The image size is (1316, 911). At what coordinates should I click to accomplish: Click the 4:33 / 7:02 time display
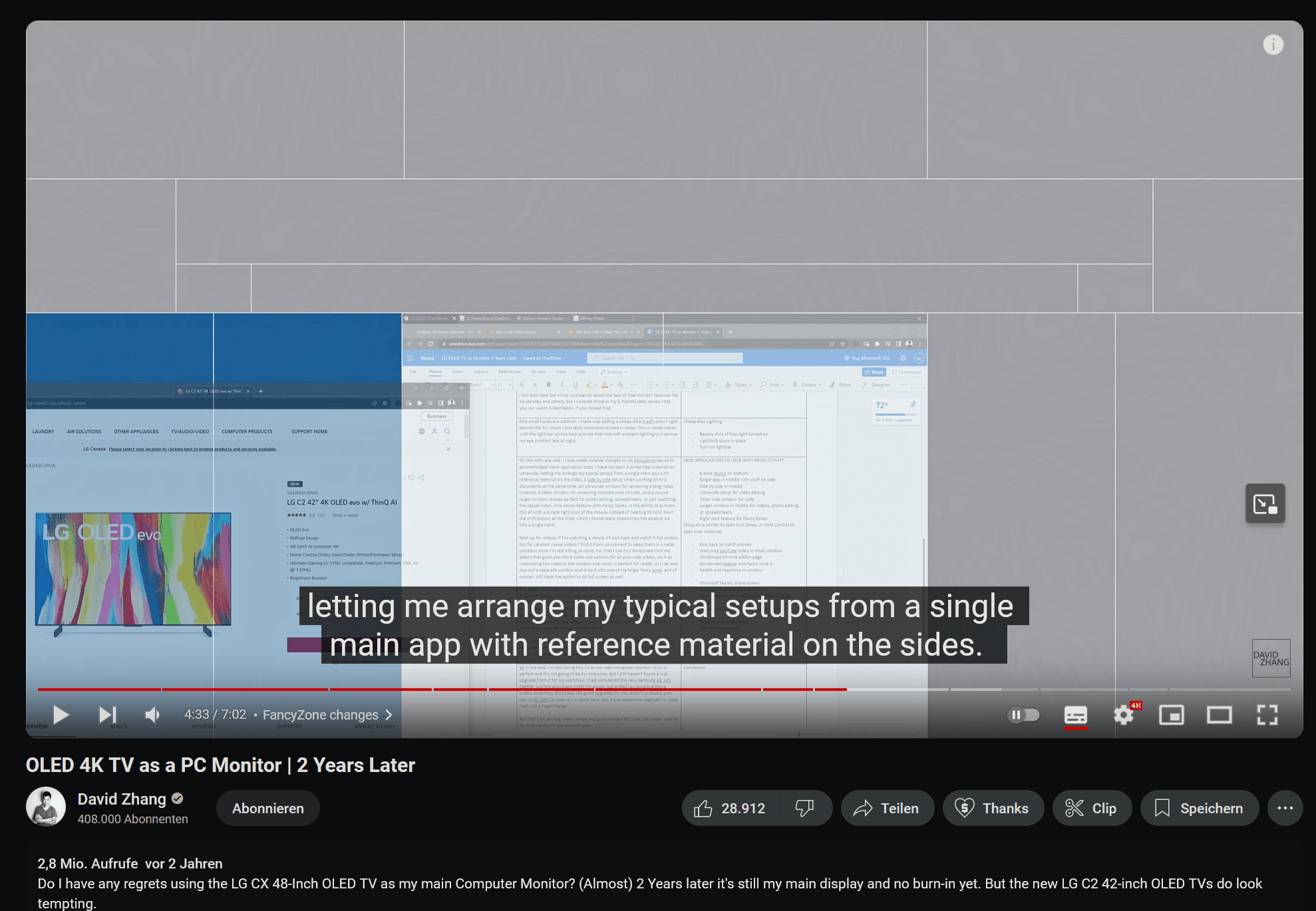coord(215,715)
